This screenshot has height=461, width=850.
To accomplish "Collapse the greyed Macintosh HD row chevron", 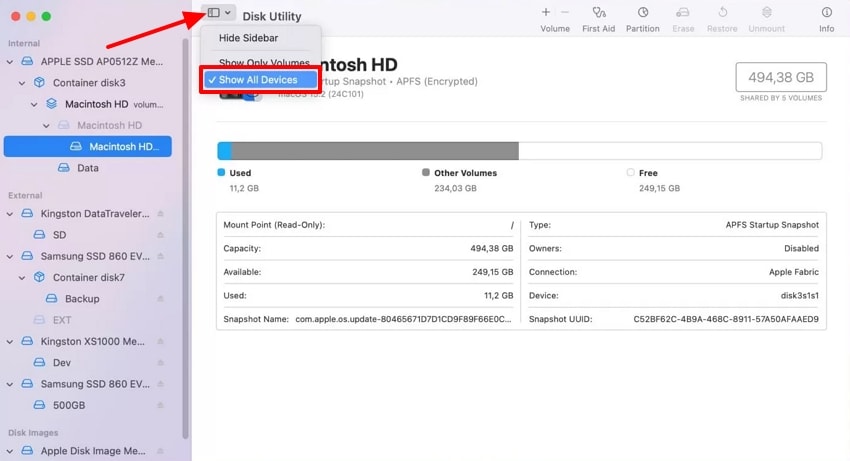I will (46, 126).
